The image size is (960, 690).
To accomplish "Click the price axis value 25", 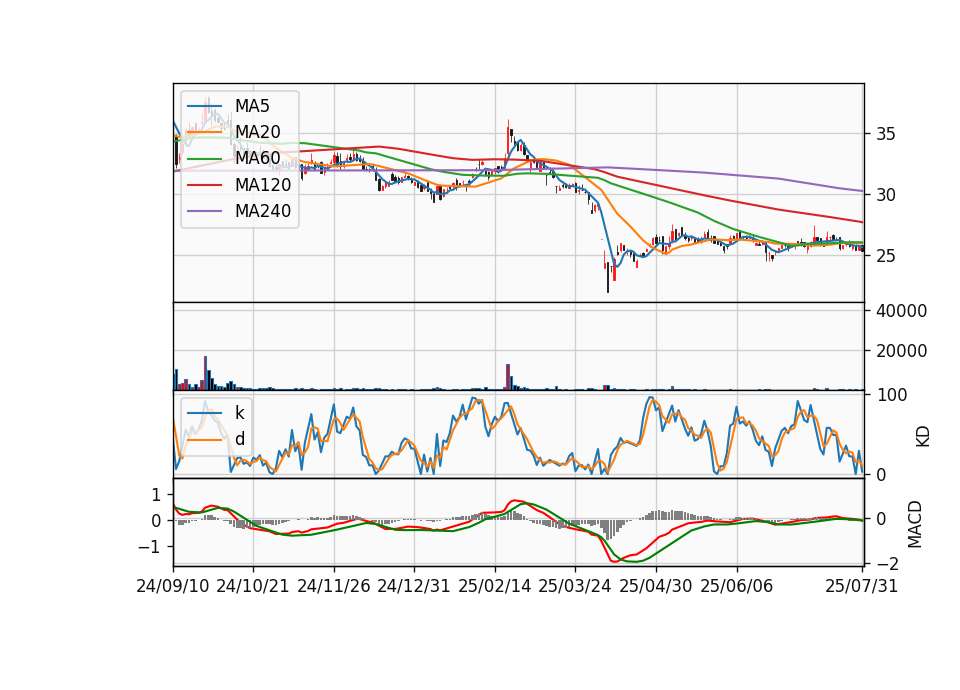I will click(885, 256).
